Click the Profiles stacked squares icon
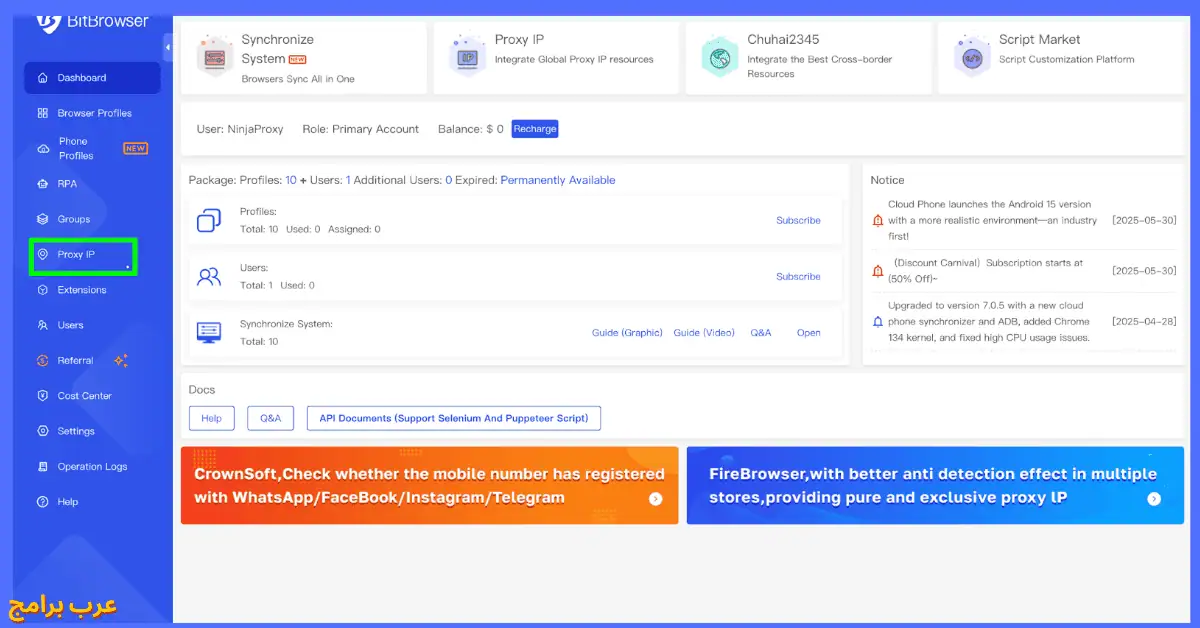 [x=209, y=220]
